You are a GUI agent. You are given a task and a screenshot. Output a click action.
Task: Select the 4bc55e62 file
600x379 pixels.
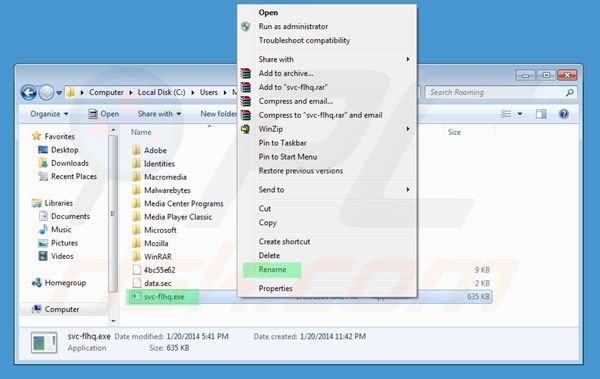pyautogui.click(x=154, y=270)
